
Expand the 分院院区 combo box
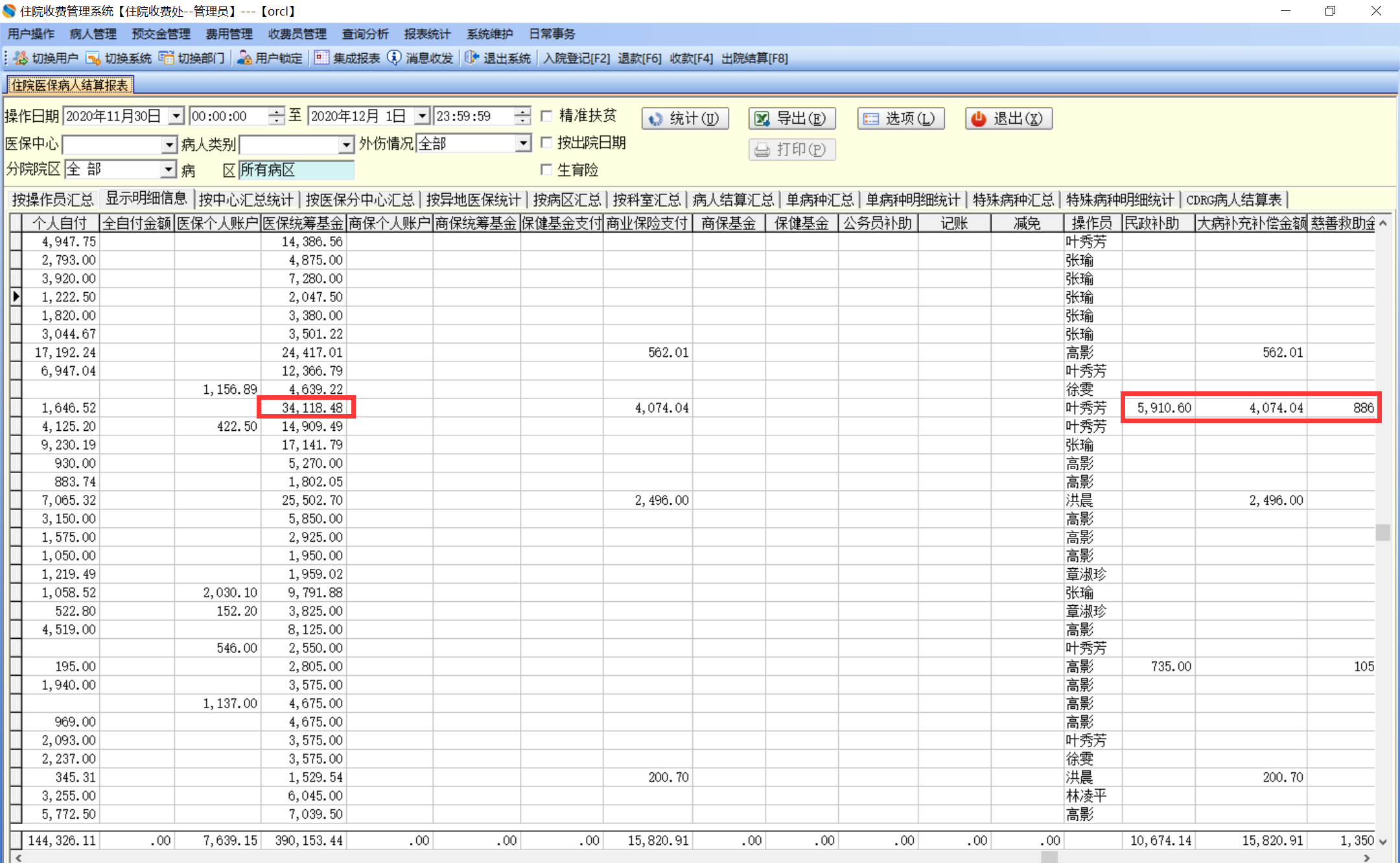tap(169, 170)
